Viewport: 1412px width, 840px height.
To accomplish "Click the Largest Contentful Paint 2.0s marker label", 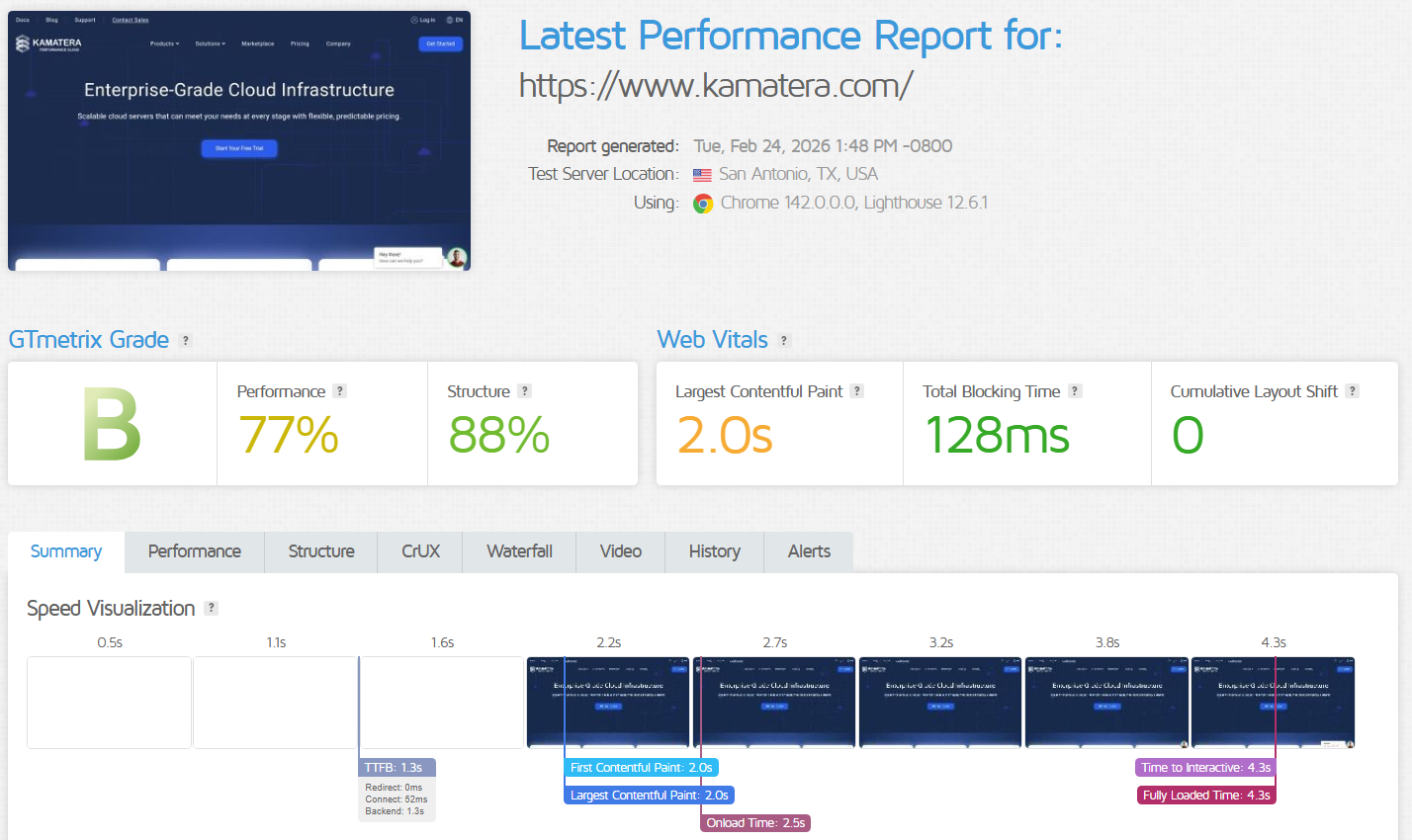I will [x=649, y=796].
